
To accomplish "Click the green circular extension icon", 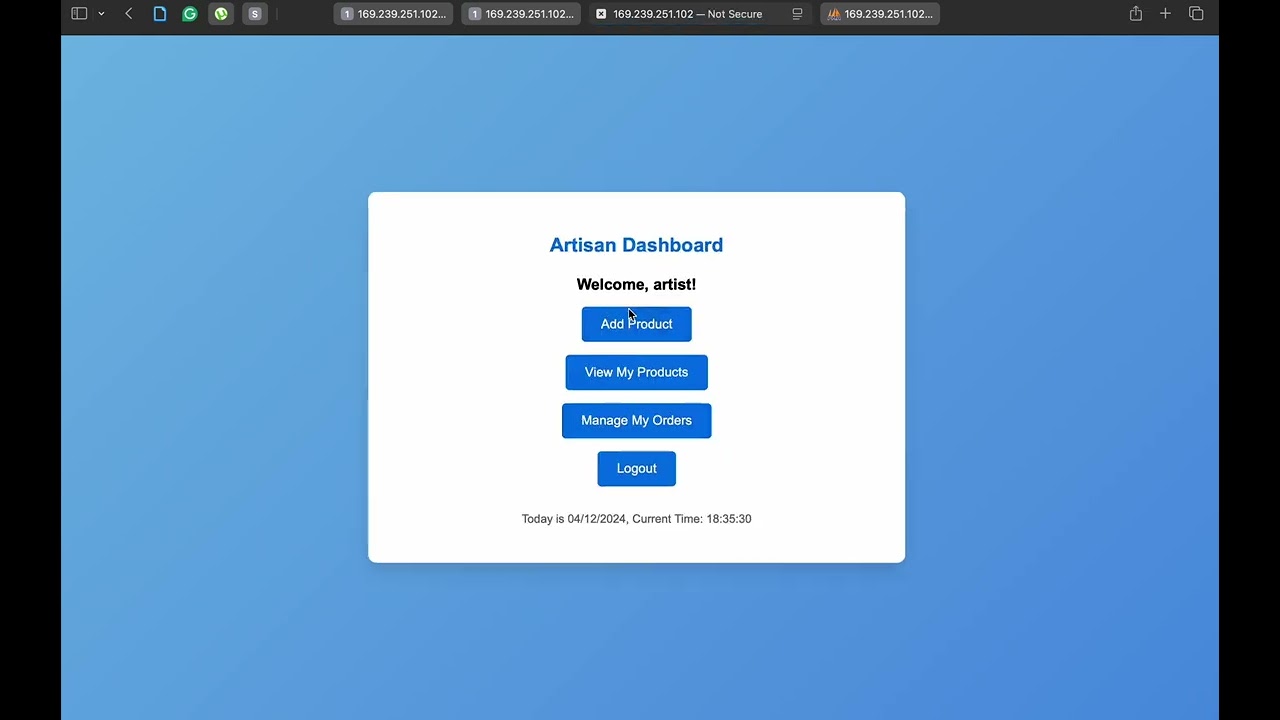I will (x=221, y=14).
